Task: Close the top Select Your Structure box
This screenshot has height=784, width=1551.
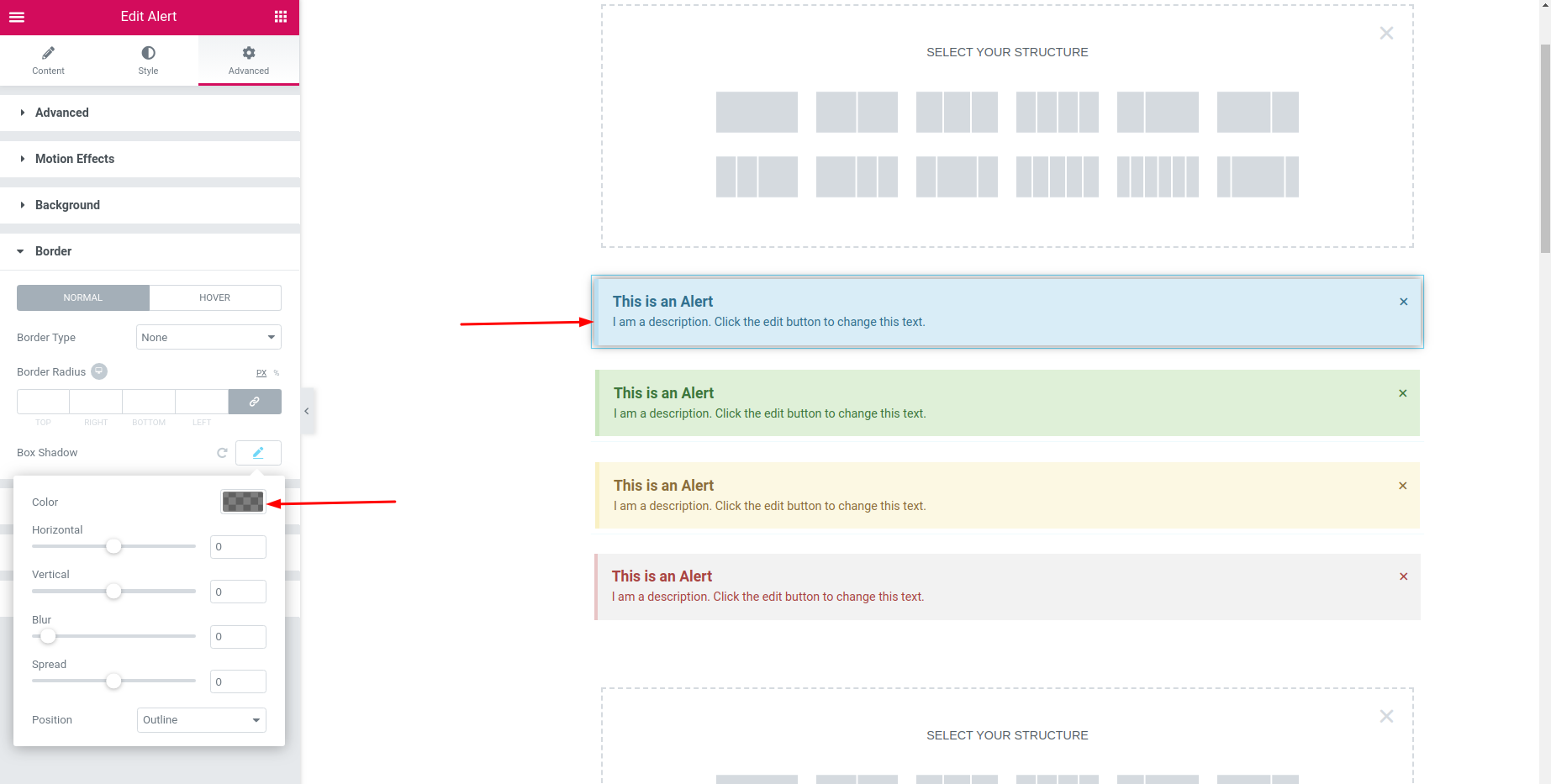Action: point(1386,33)
